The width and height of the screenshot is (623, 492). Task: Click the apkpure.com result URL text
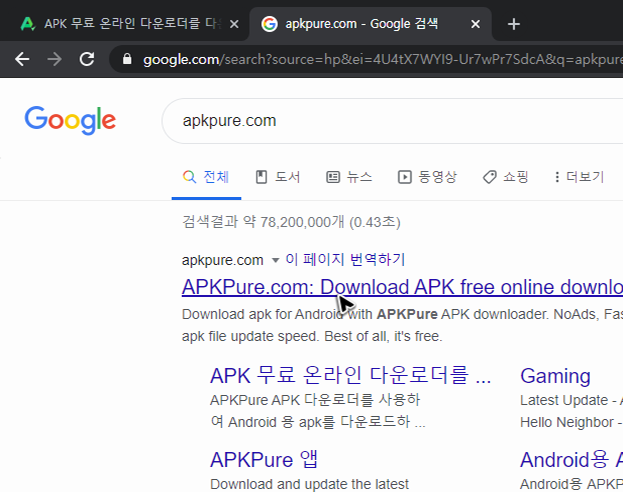(222, 260)
